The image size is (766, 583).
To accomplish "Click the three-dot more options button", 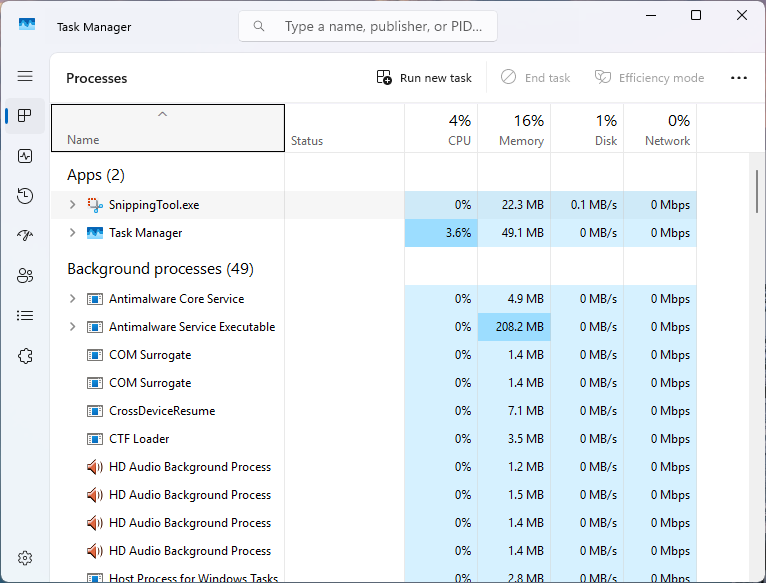I will tap(739, 78).
